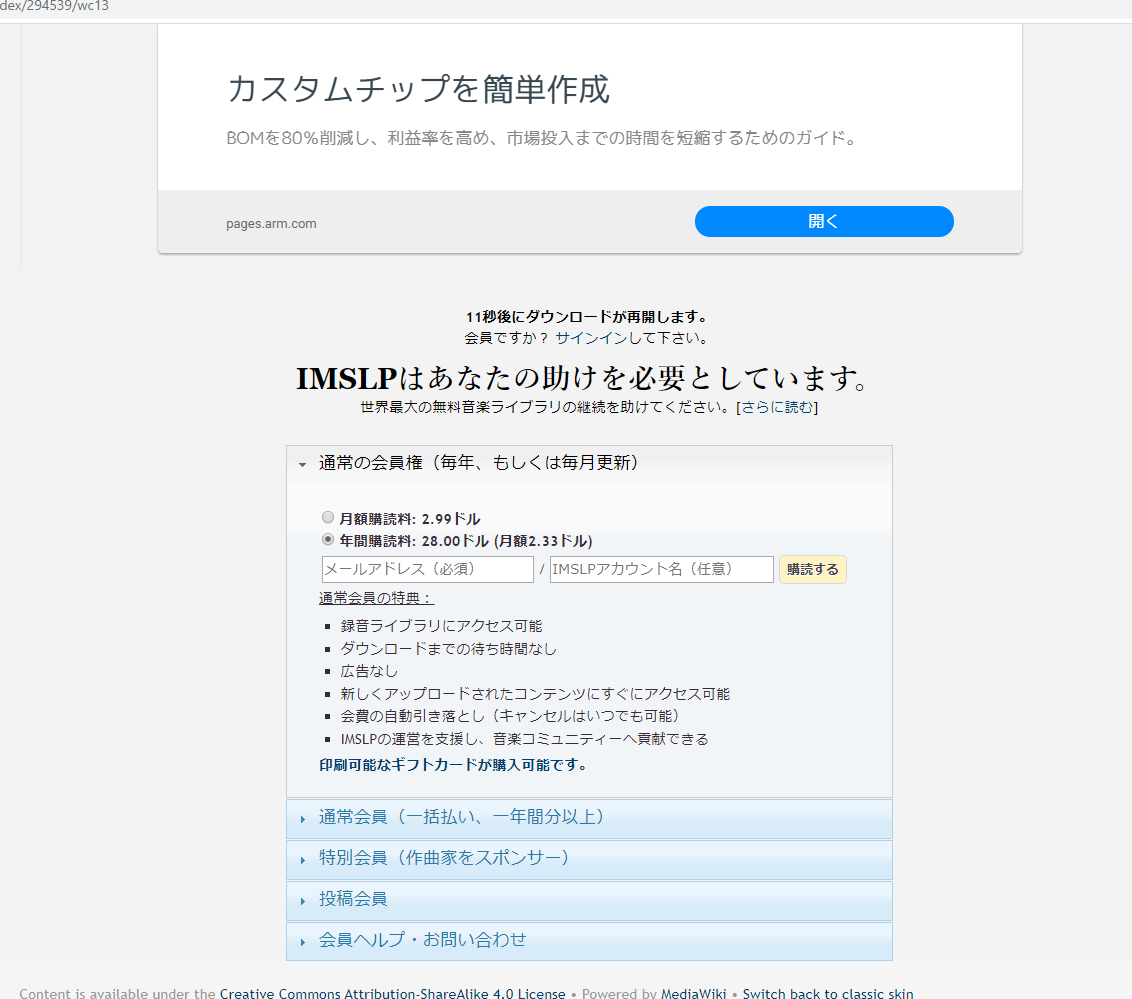Focus the メールアドレス（必須）input field
This screenshot has width=1132, height=999.
(427, 569)
